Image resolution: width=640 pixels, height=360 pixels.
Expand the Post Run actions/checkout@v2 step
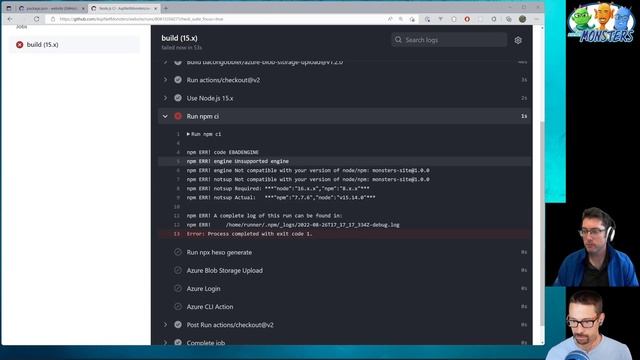pyautogui.click(x=165, y=325)
